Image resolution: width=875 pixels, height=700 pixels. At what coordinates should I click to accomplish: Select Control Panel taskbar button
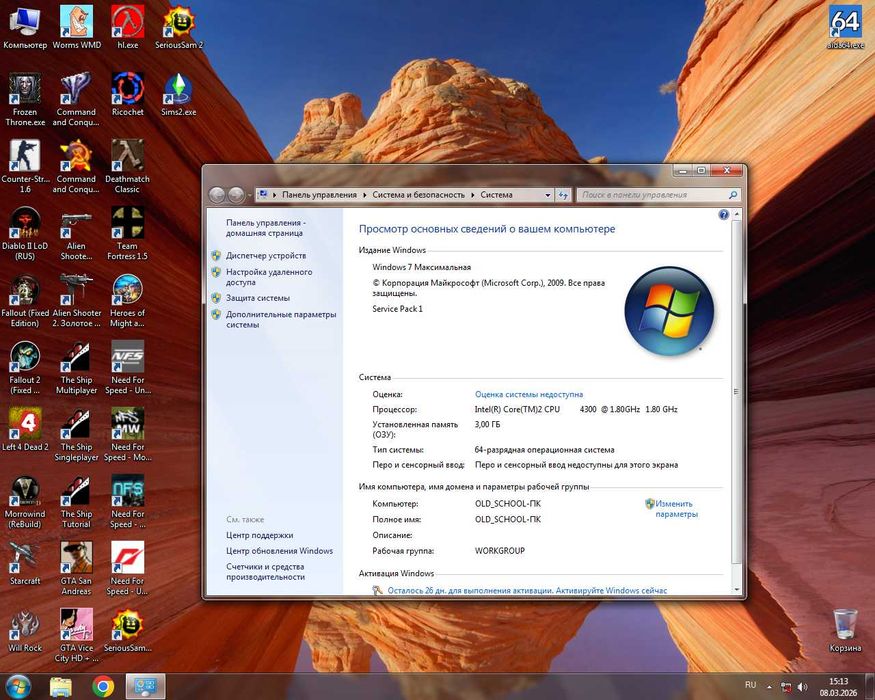145,687
